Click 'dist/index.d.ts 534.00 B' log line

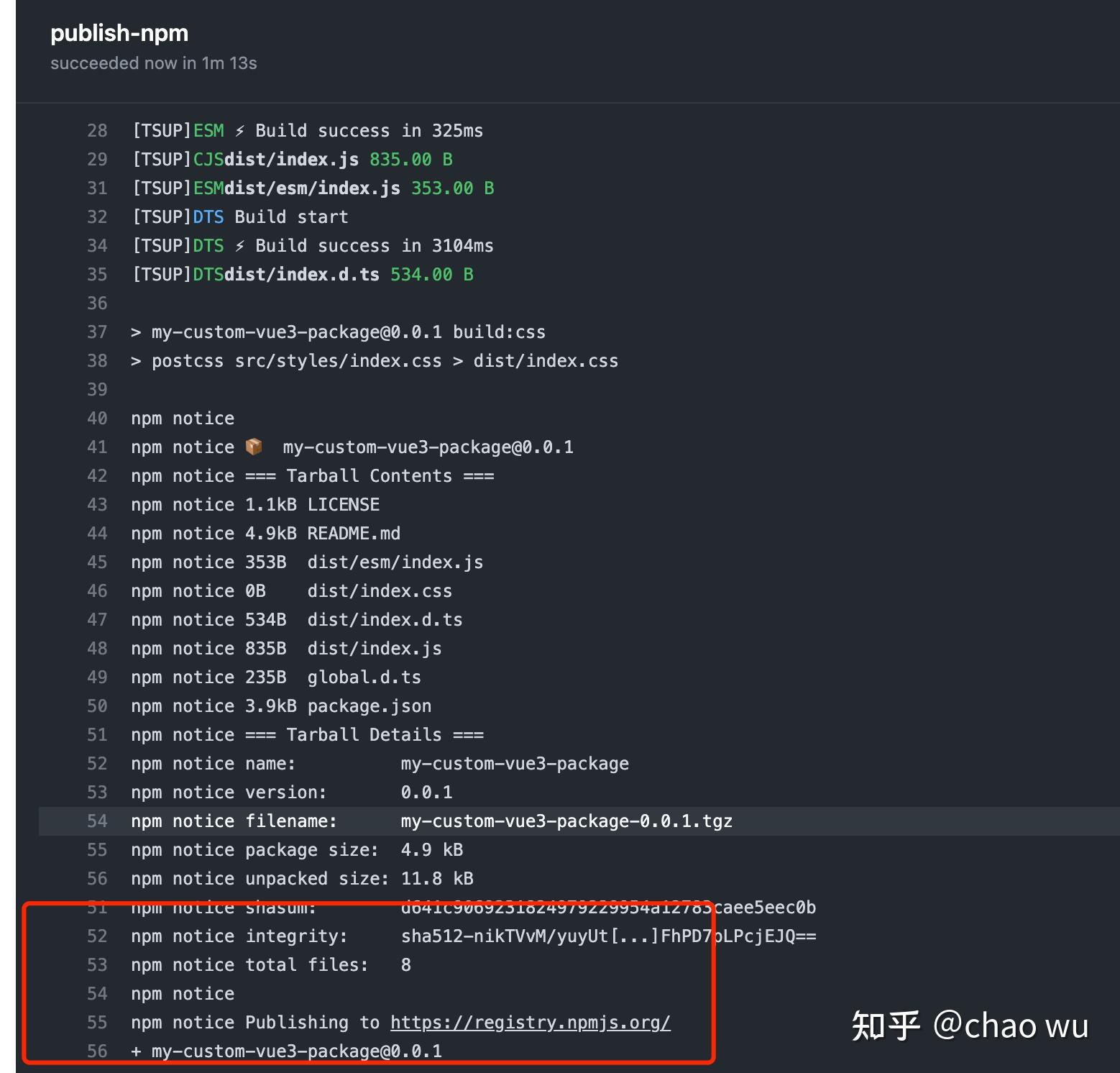303,275
